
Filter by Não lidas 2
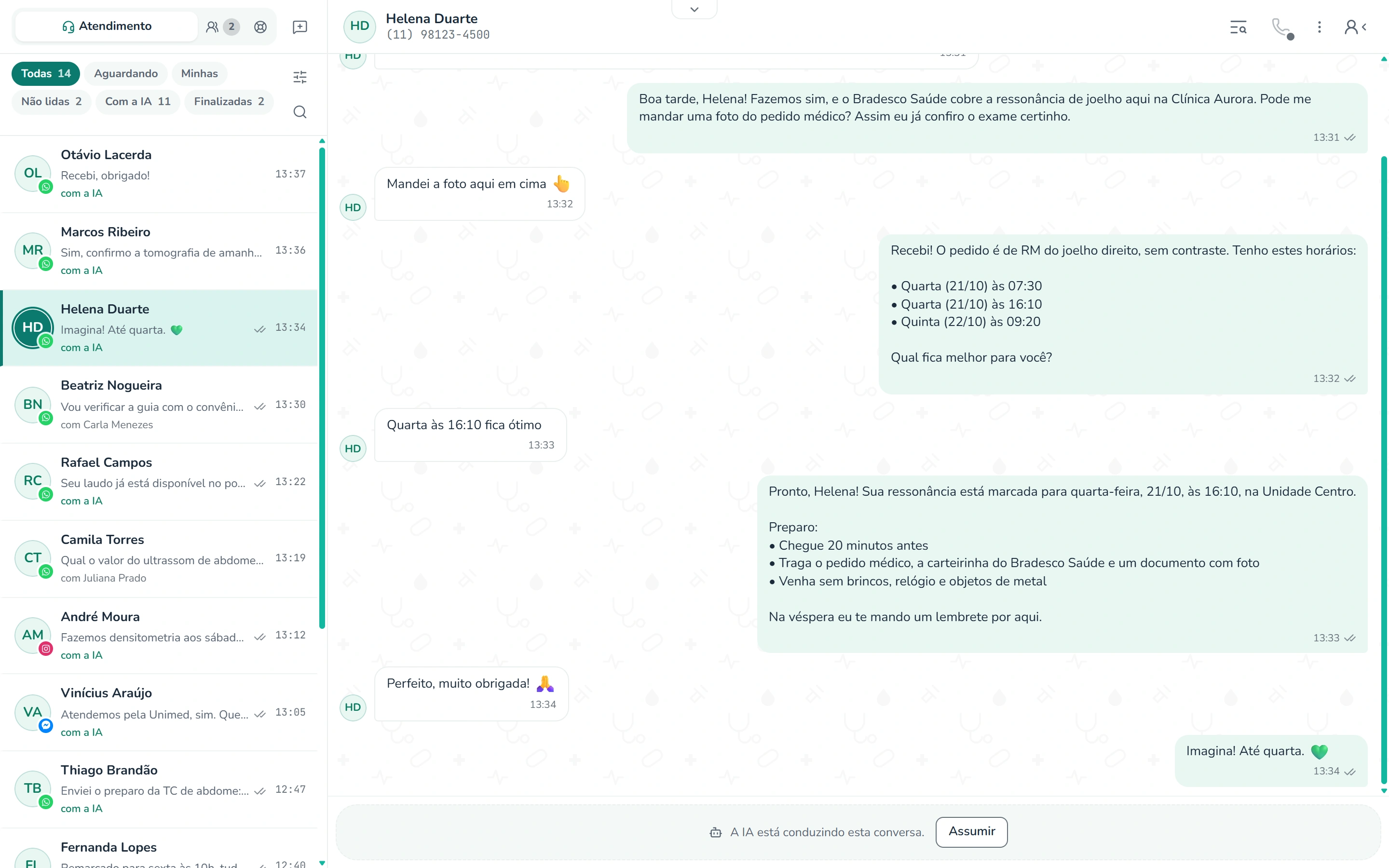[51, 102]
